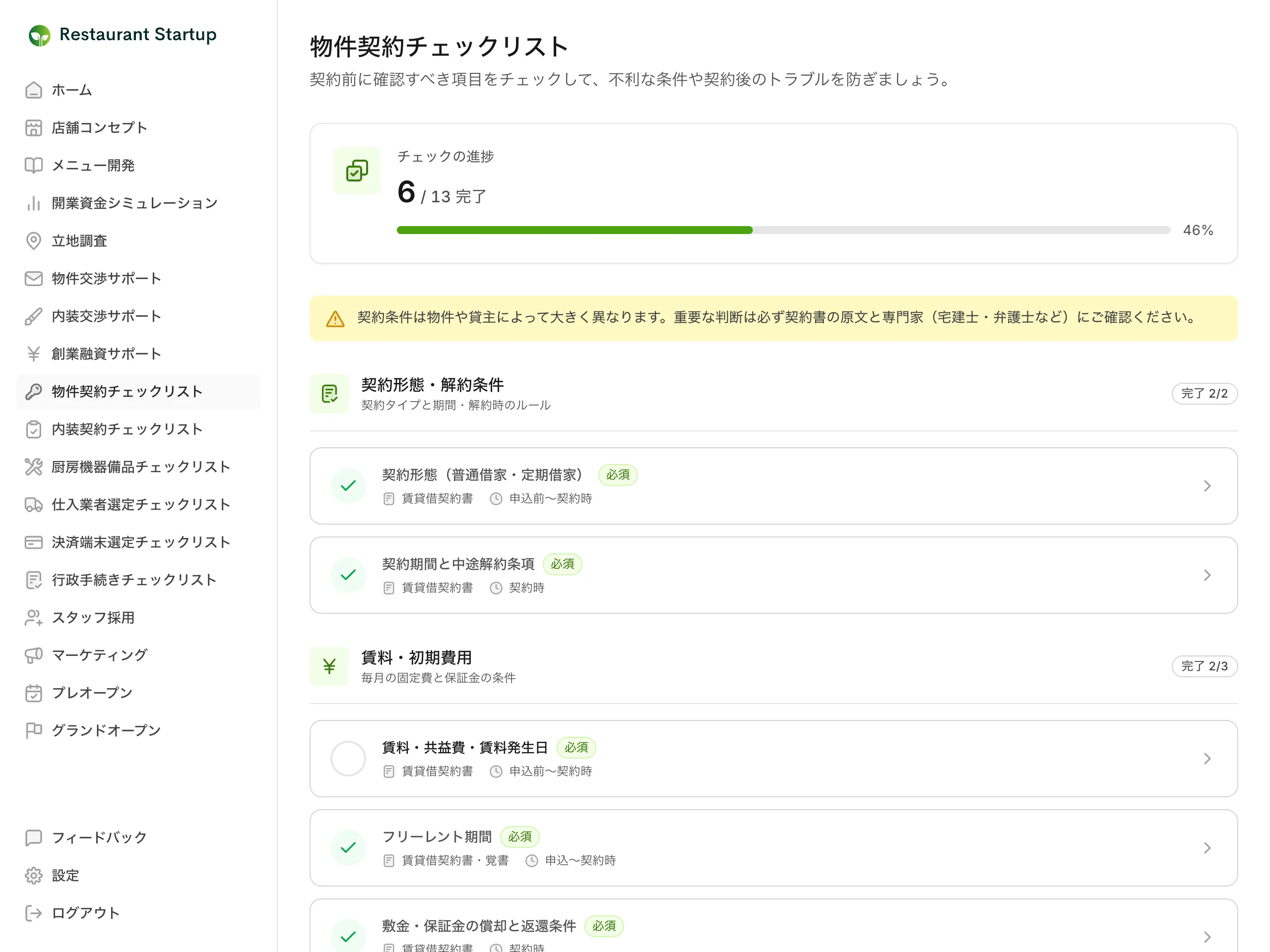Expand 契約形態（普通借家・定期借家） row chevron

click(x=1207, y=486)
